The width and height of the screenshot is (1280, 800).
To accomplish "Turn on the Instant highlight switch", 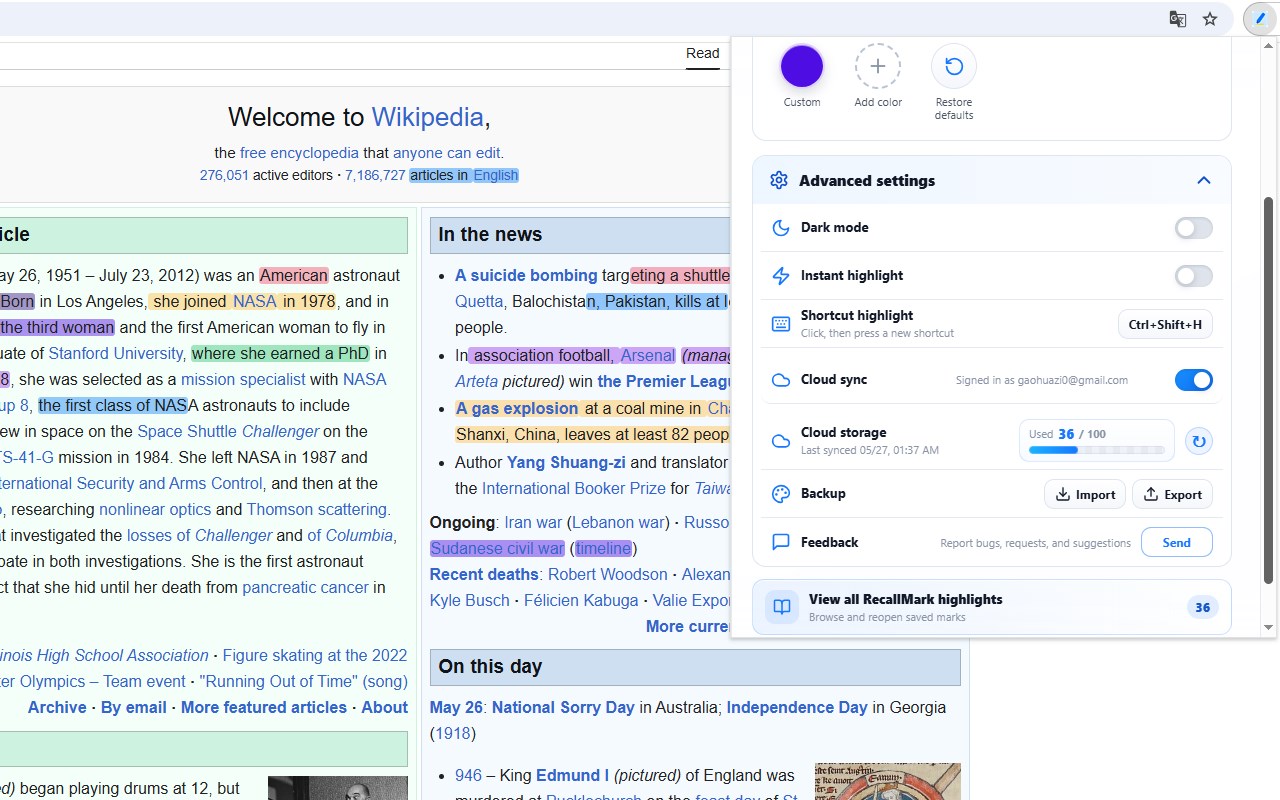I will (x=1193, y=276).
